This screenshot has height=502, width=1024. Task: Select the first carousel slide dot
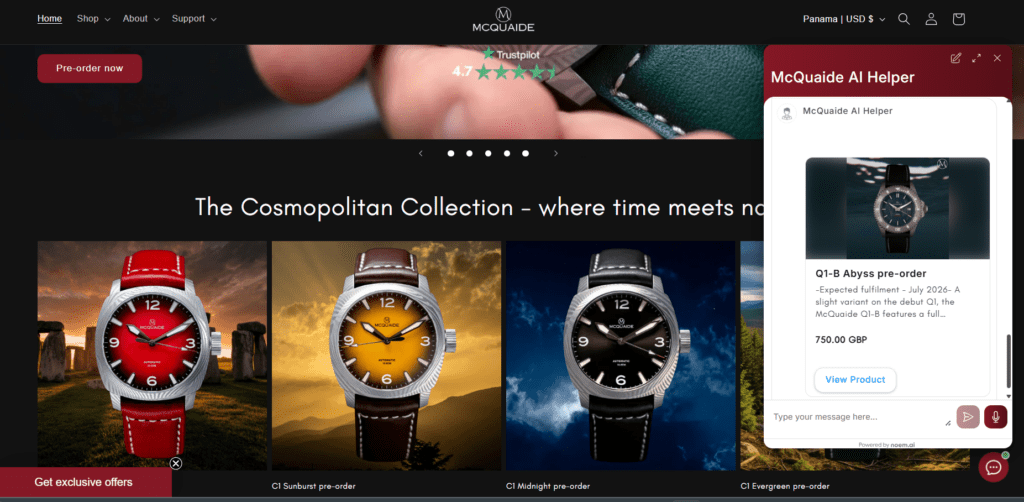pyautogui.click(x=451, y=153)
